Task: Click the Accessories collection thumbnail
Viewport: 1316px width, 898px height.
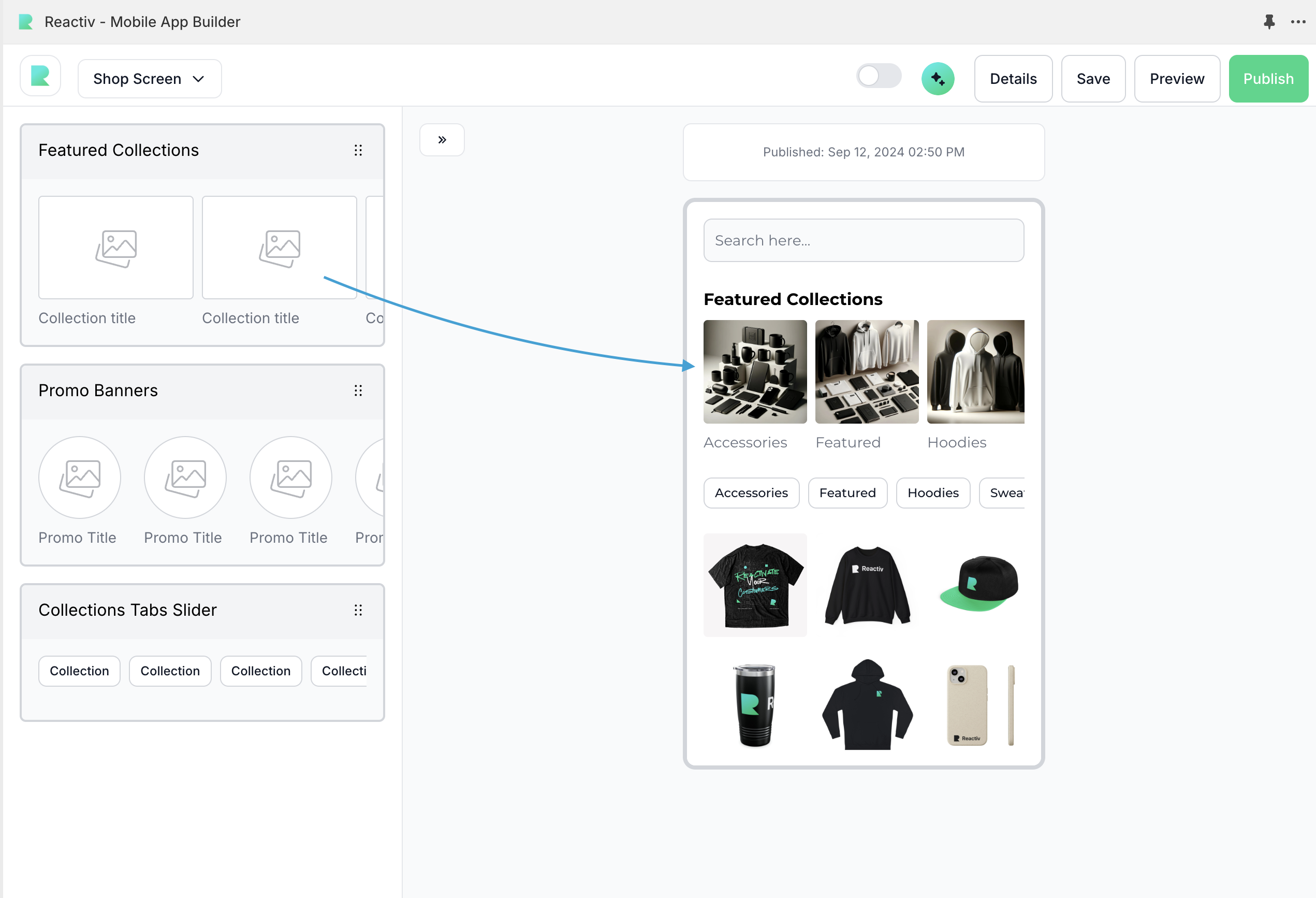Action: [x=755, y=372]
